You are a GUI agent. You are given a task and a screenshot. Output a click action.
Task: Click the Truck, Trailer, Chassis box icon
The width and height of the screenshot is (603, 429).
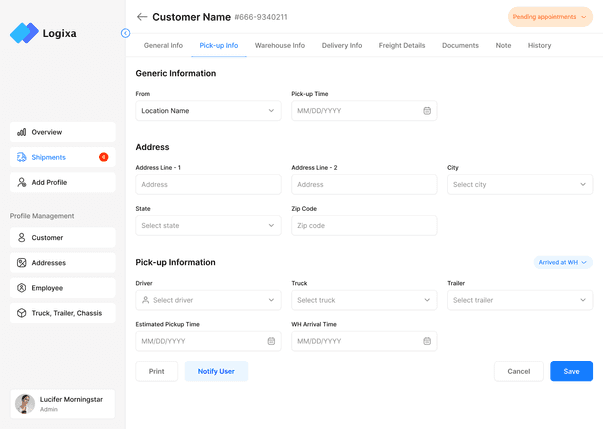tap(22, 313)
